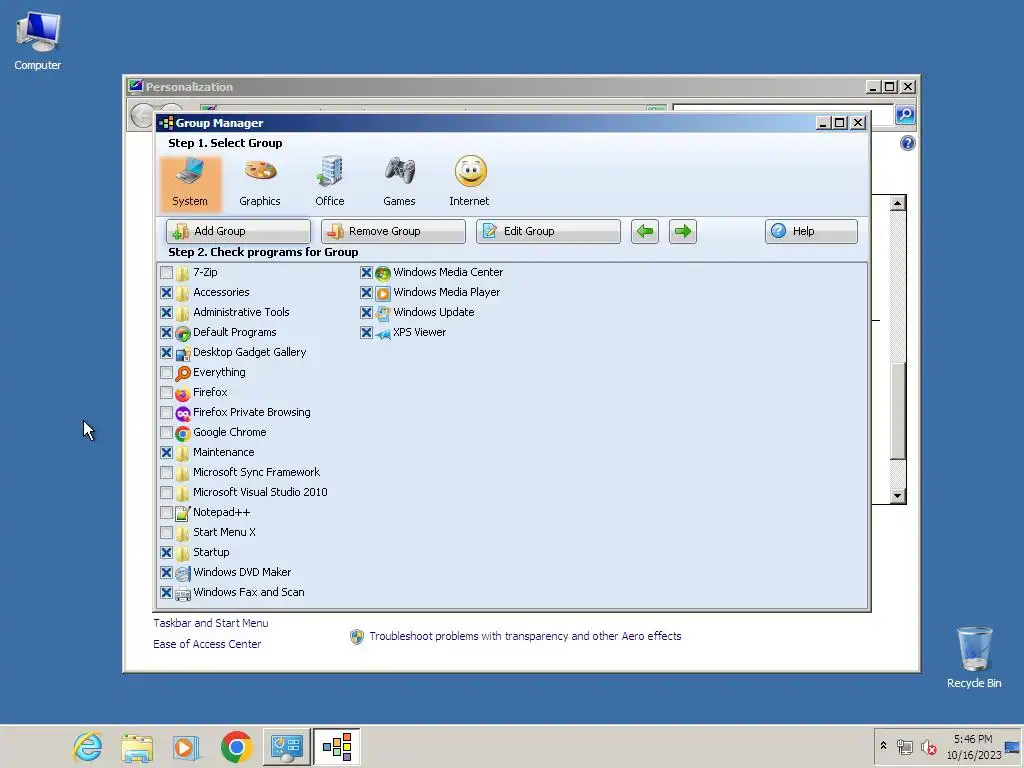1024x768 pixels.
Task: Check the 7-Zip checkbox
Action: (167, 272)
